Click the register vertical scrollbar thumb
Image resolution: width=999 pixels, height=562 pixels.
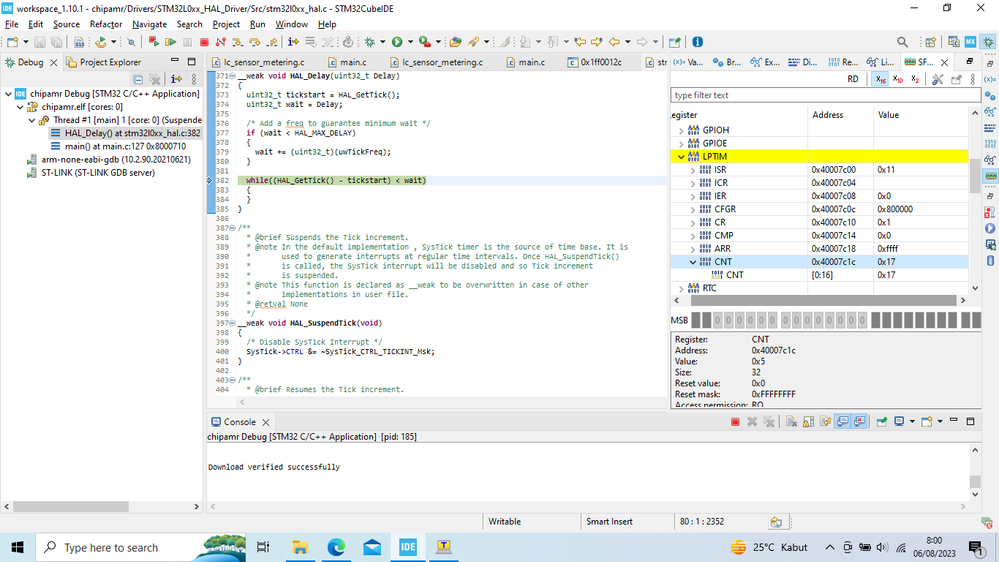click(x=975, y=175)
